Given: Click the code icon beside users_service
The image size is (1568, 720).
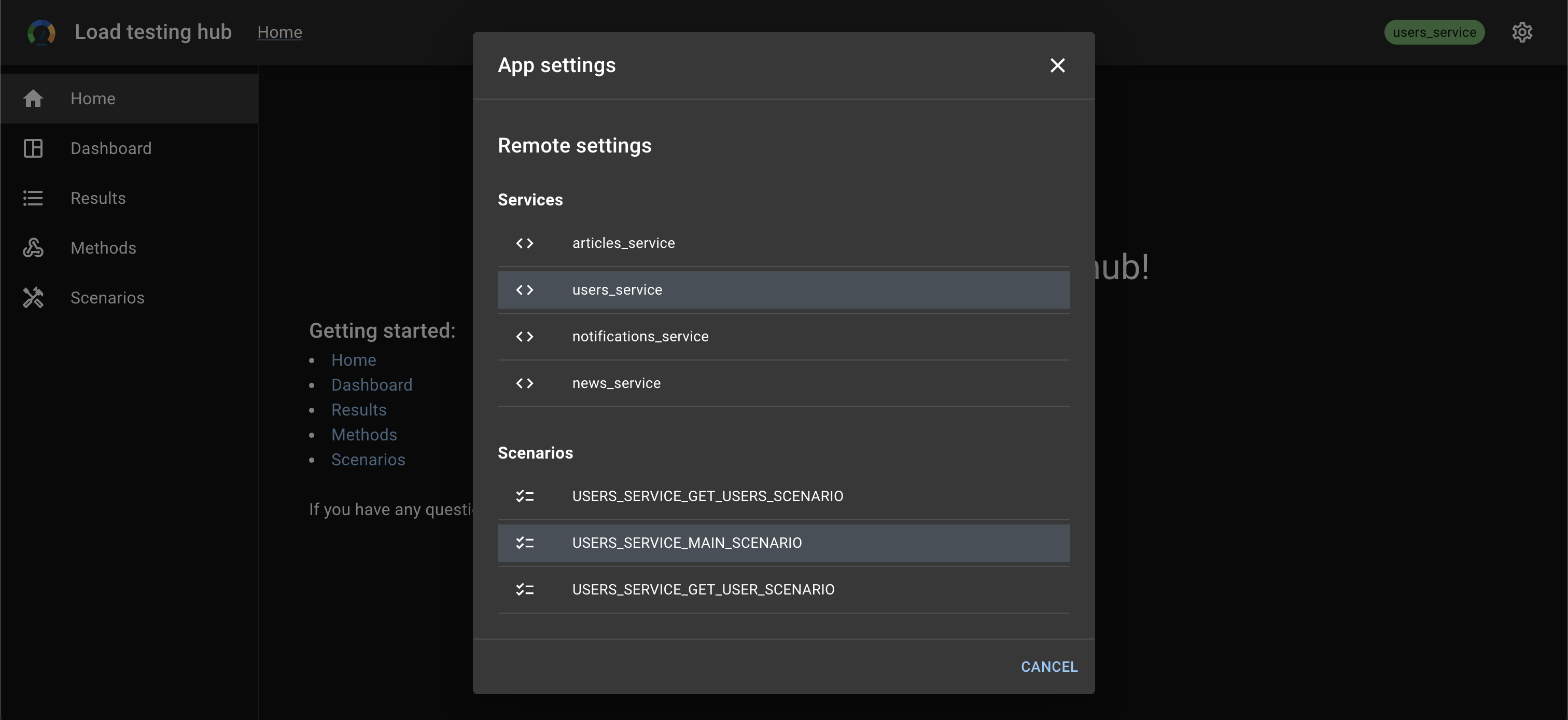Looking at the screenshot, I should tap(525, 290).
